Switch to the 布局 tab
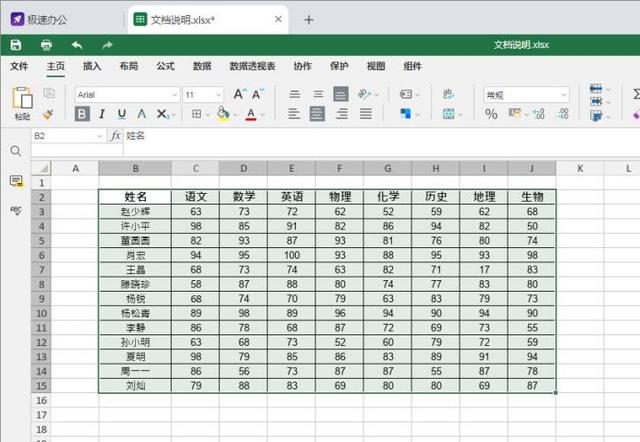640x442 pixels. click(129, 66)
